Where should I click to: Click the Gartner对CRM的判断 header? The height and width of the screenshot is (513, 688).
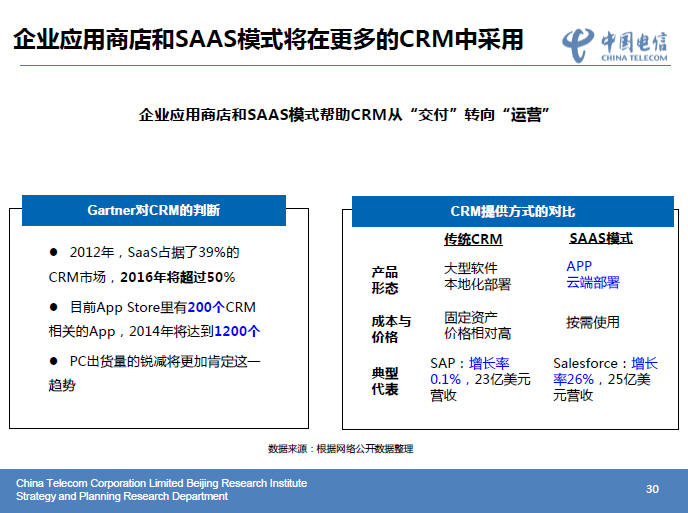(x=154, y=210)
